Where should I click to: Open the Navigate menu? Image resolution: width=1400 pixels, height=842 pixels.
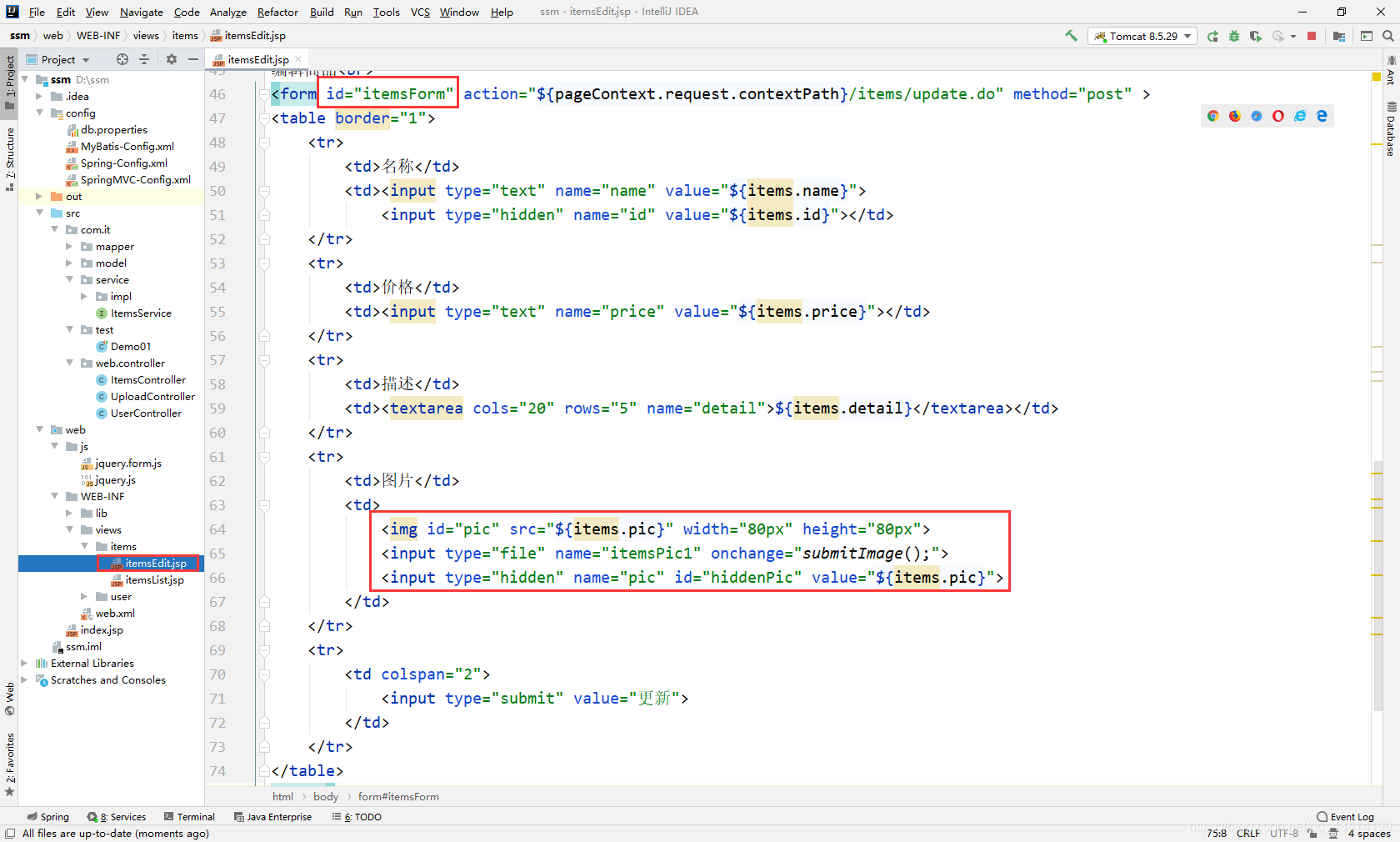[x=142, y=12]
